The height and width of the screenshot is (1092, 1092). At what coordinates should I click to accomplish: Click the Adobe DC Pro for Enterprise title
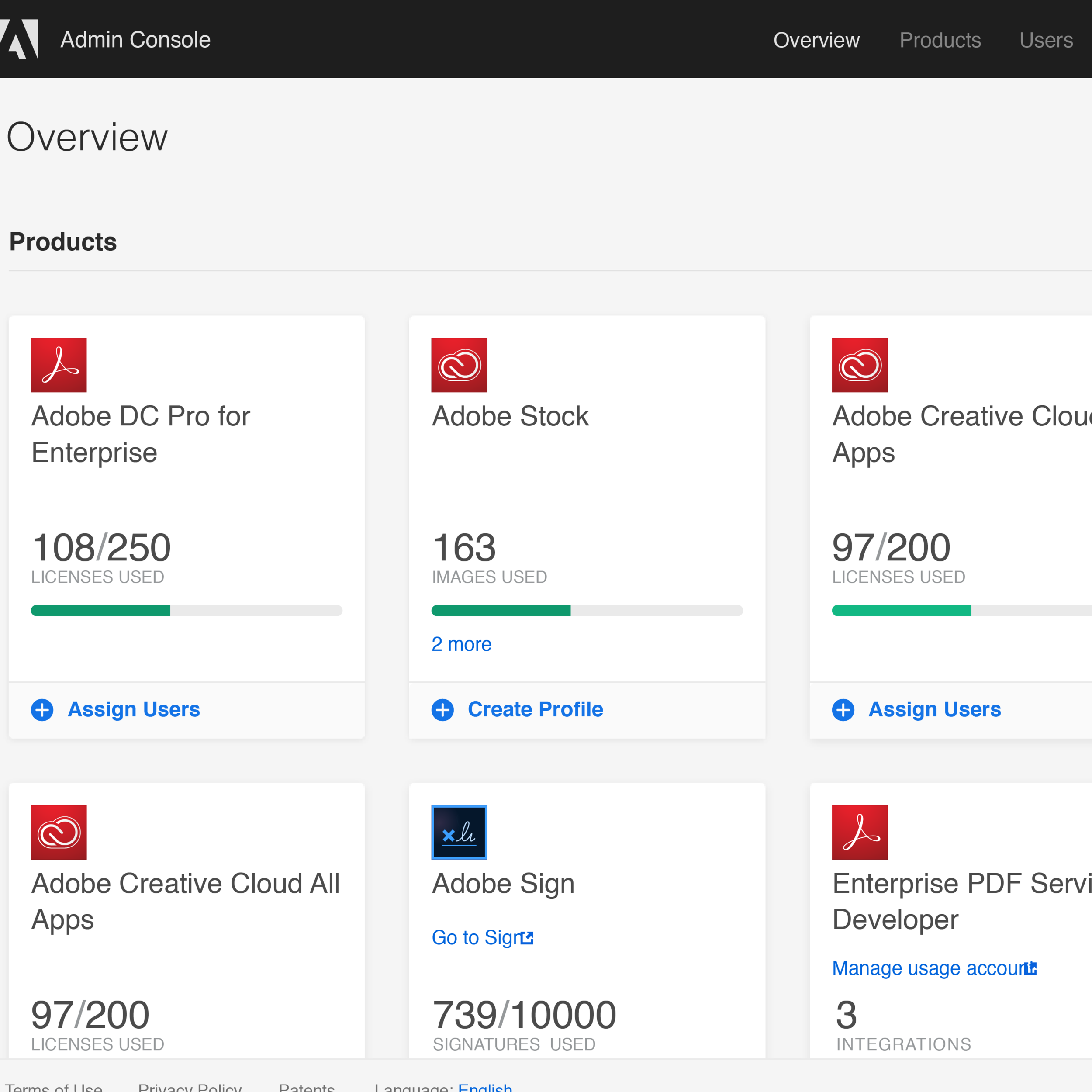click(x=141, y=434)
